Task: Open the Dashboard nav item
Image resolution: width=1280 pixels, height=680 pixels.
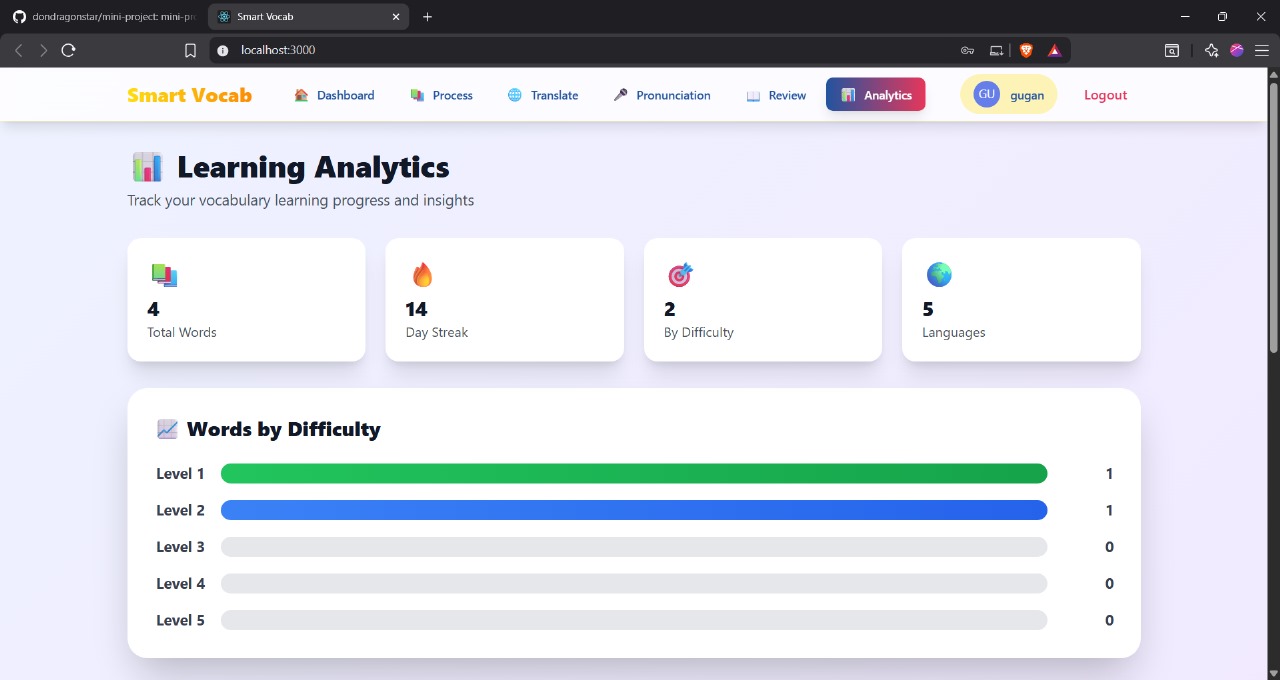Action: (x=334, y=95)
